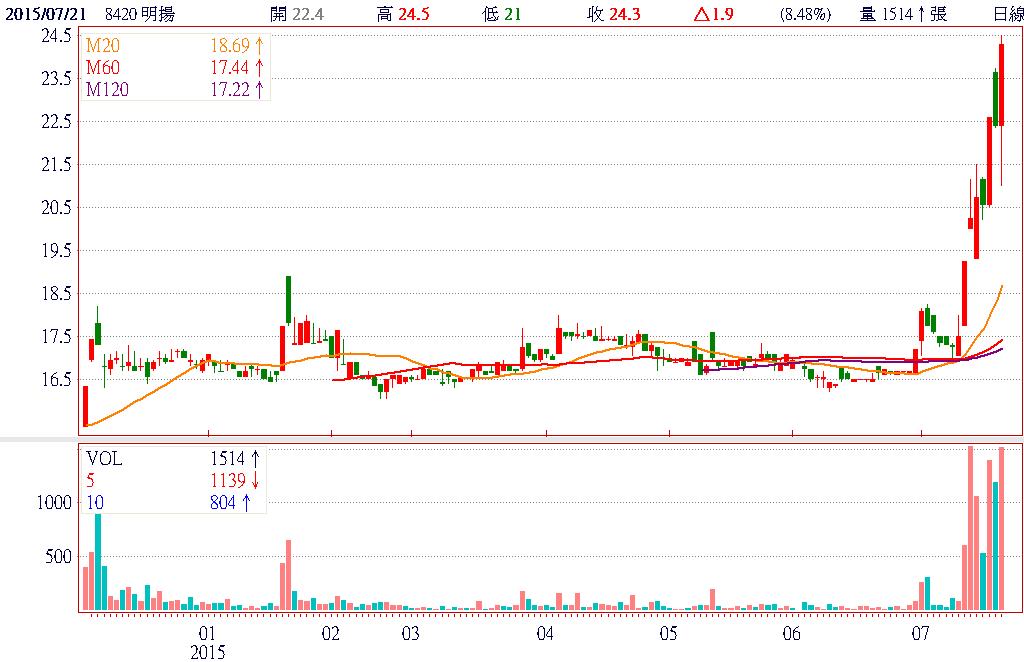Select the 04 month marker on the time axis
Screen dimensions: 1024x662
(545, 634)
